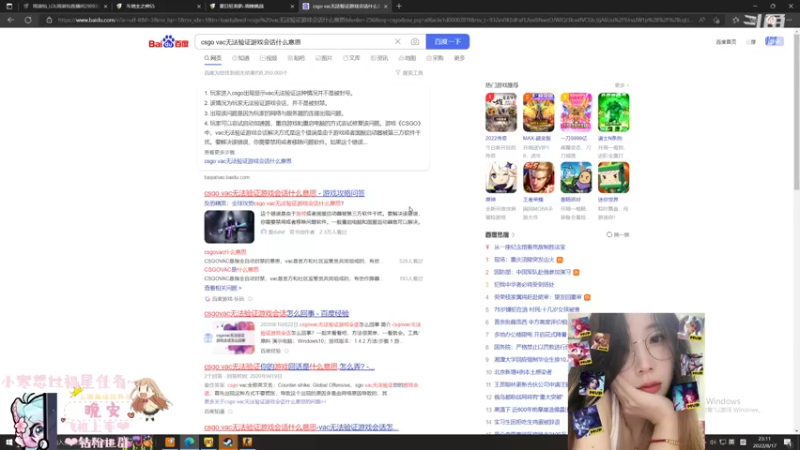Select the 网页 tab

tap(213, 58)
